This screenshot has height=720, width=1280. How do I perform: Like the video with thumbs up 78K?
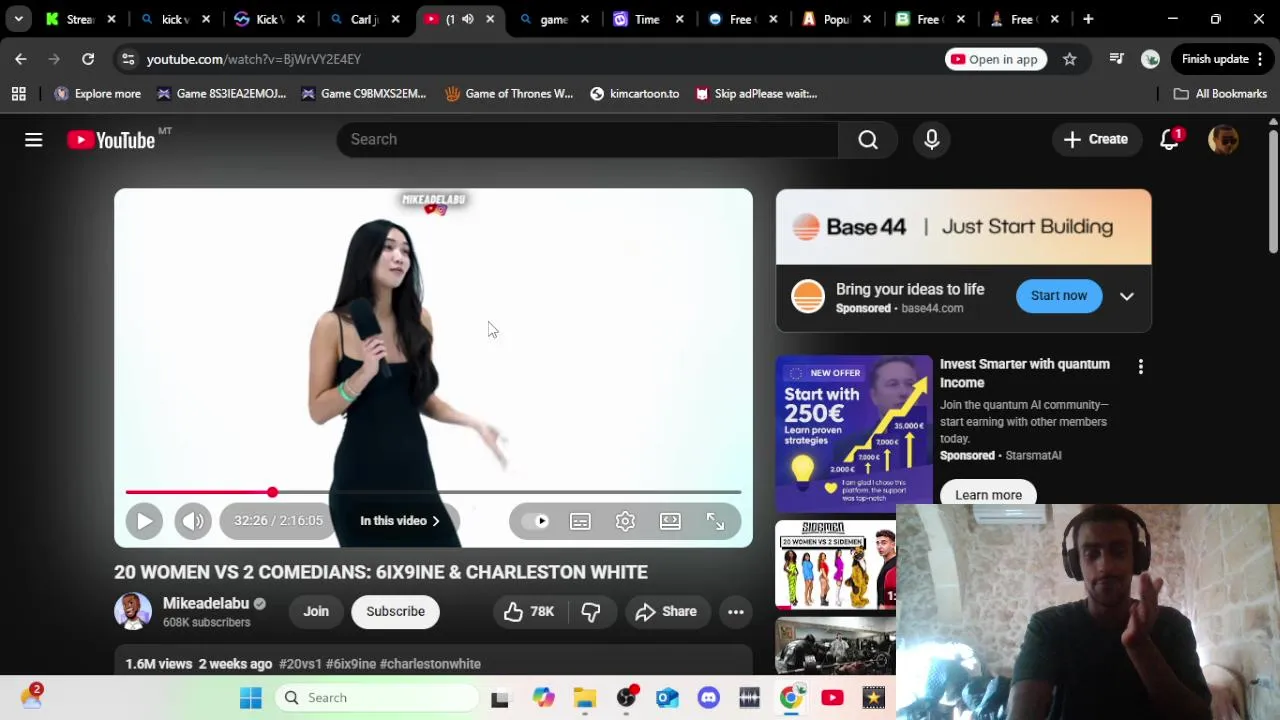click(x=529, y=612)
